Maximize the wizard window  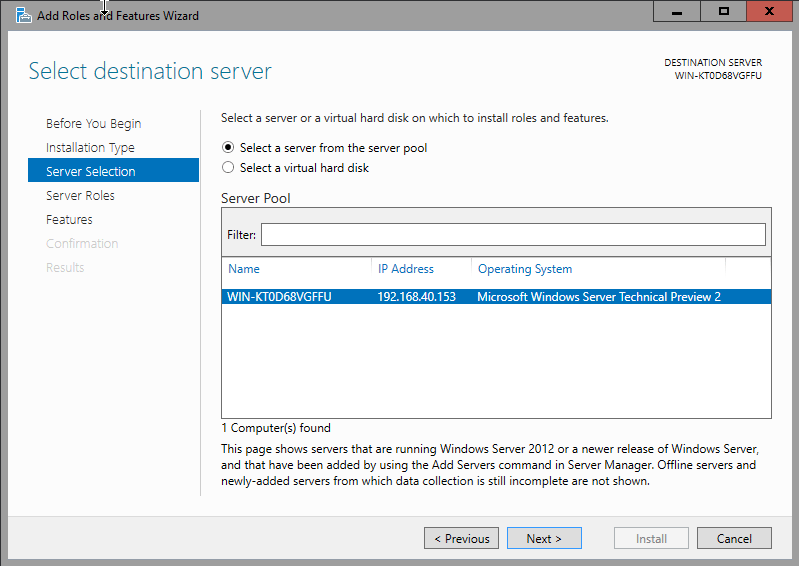click(724, 11)
